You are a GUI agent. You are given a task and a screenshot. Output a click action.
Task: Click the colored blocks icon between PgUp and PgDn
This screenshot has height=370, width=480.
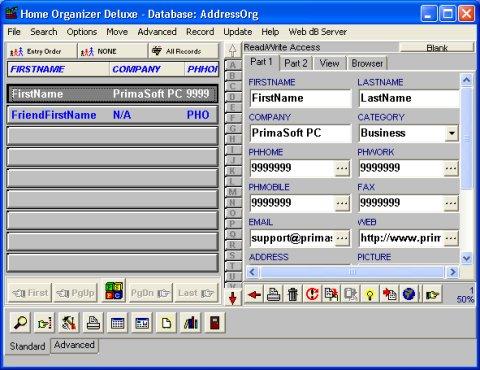click(x=113, y=291)
